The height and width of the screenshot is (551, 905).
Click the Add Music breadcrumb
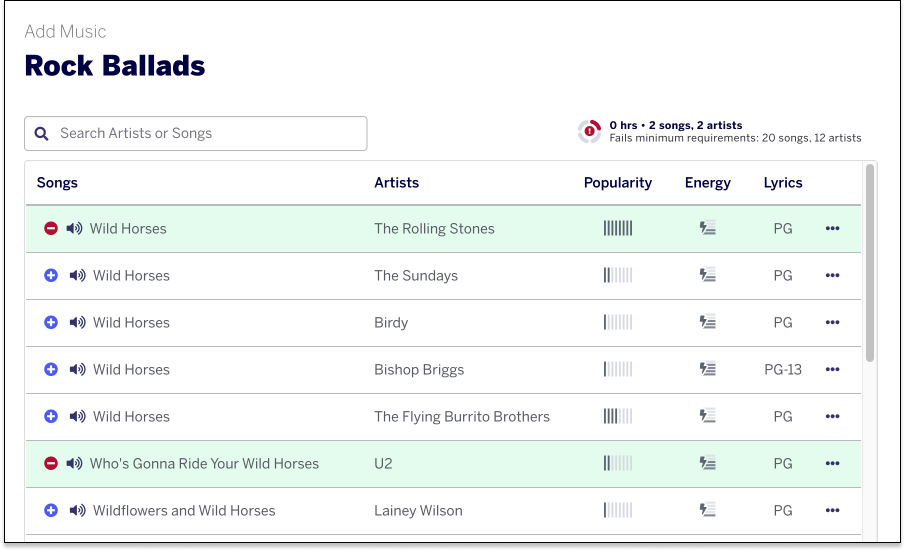coord(65,31)
